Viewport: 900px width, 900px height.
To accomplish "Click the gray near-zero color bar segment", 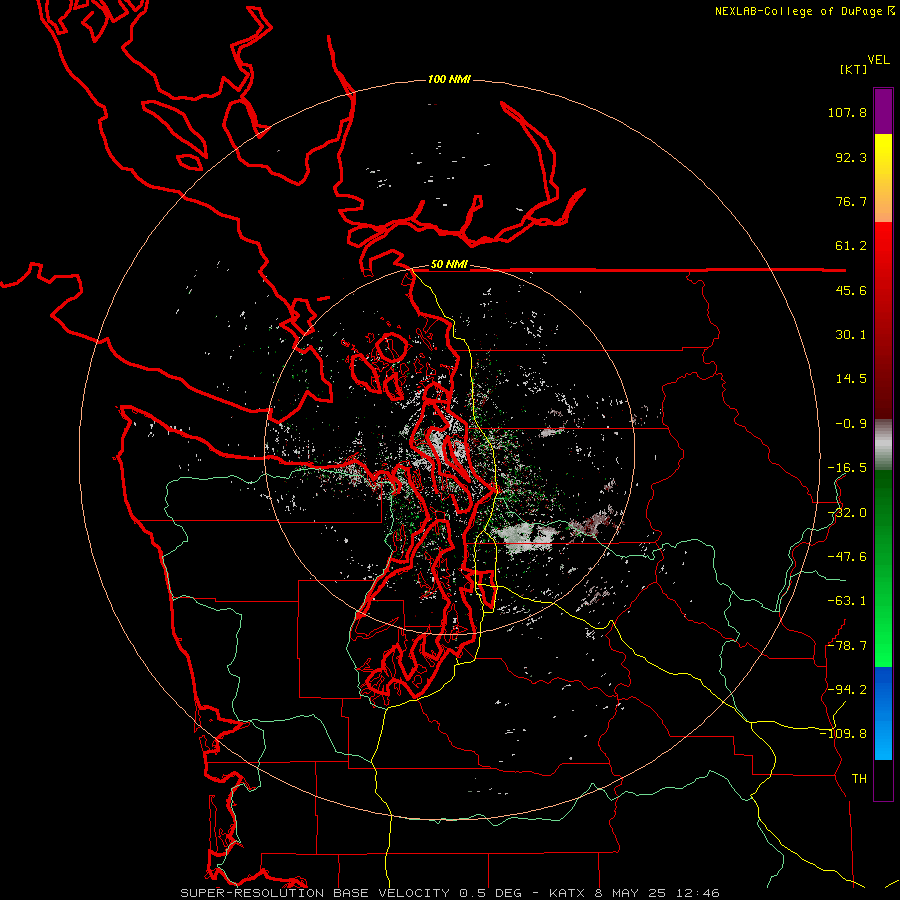I will [883, 445].
